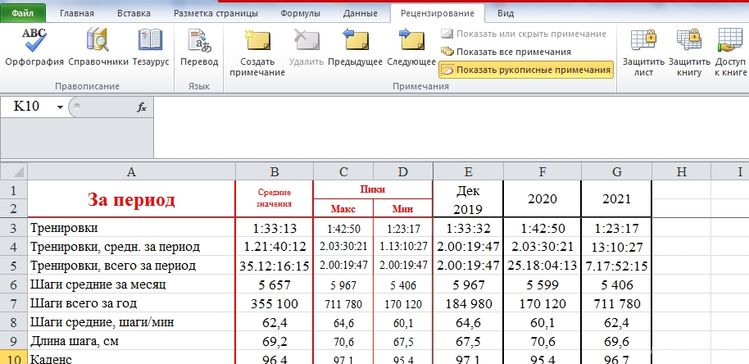Select 'Шаги всего за год' cell

pyautogui.click(x=131, y=303)
